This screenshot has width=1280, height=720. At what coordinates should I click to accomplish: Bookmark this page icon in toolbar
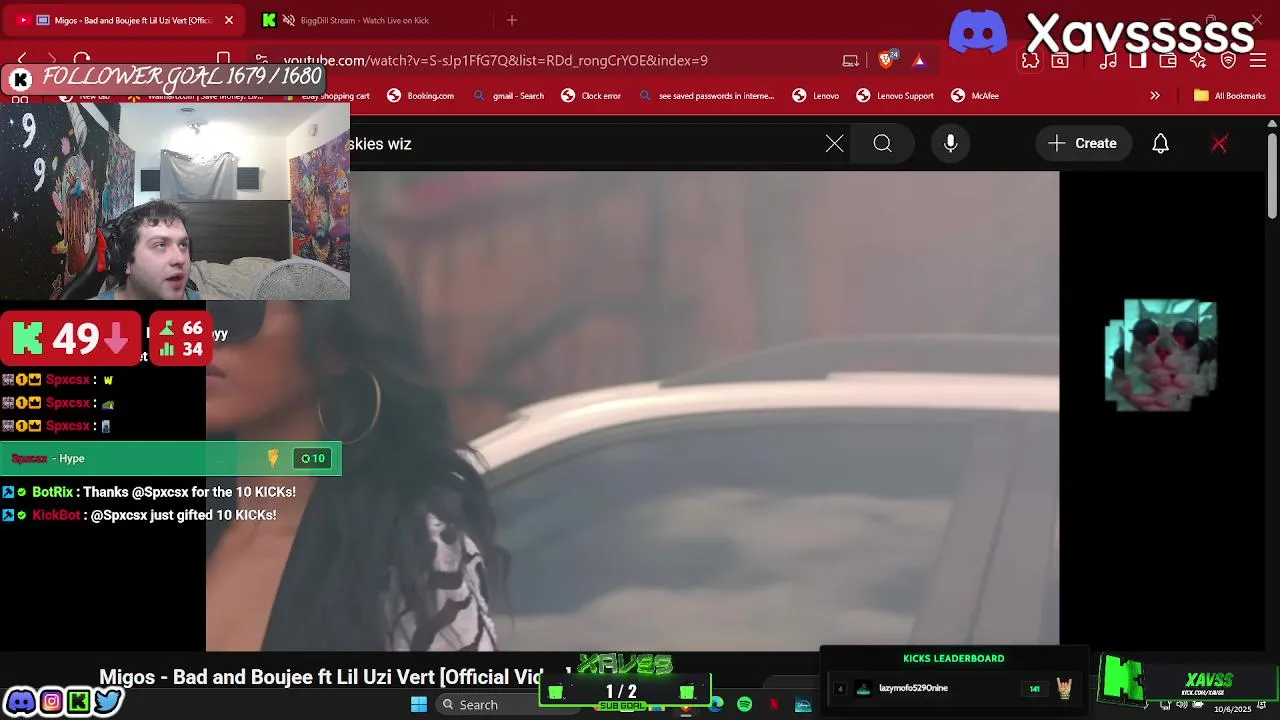(x=224, y=60)
